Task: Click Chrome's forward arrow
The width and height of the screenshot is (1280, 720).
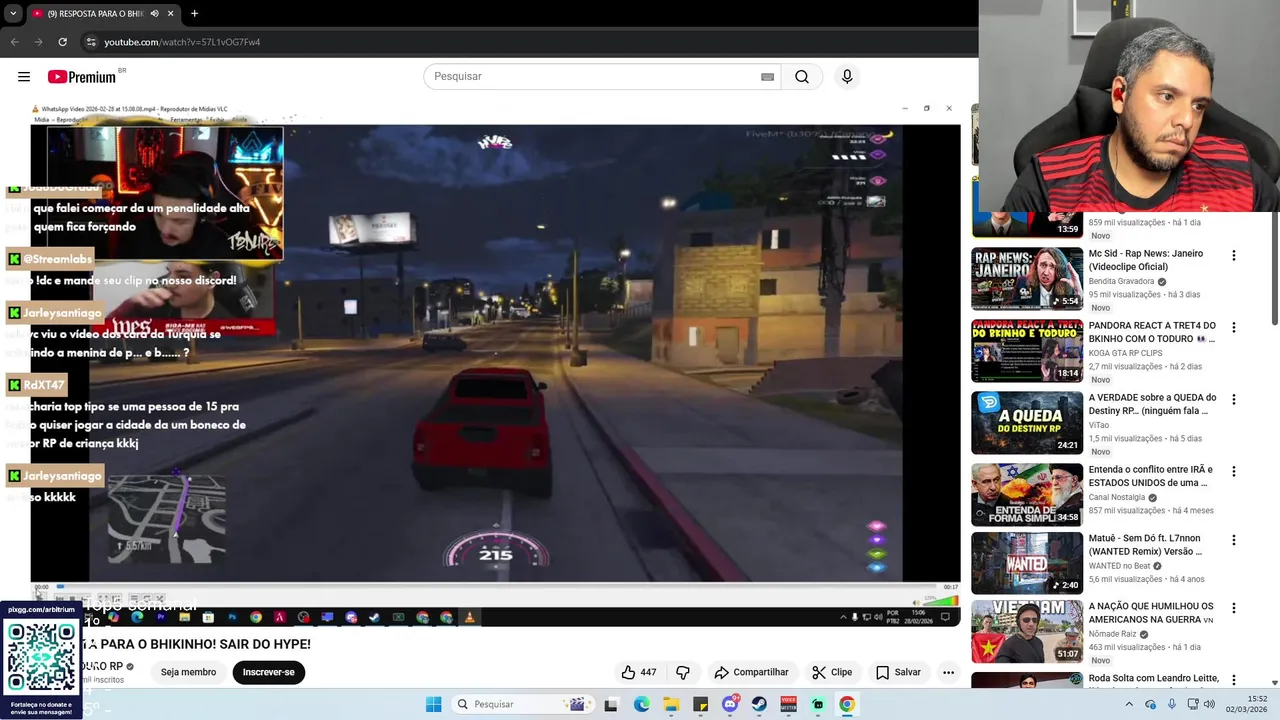Action: 38,42
